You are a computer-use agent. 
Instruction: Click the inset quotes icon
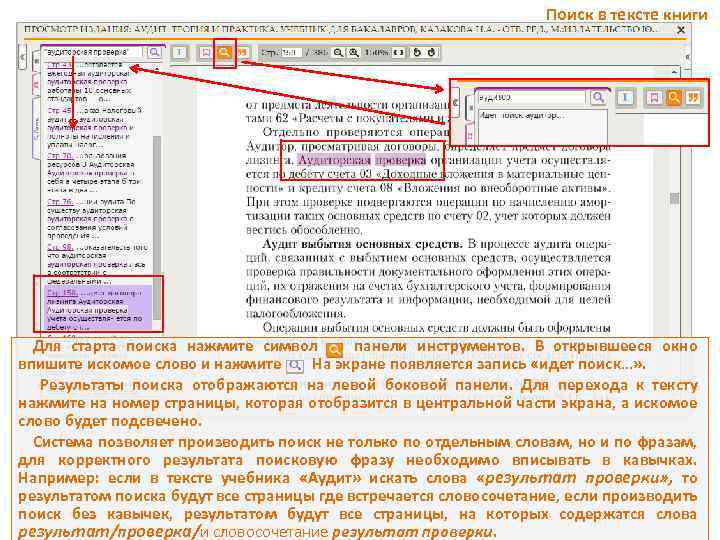tap(693, 97)
